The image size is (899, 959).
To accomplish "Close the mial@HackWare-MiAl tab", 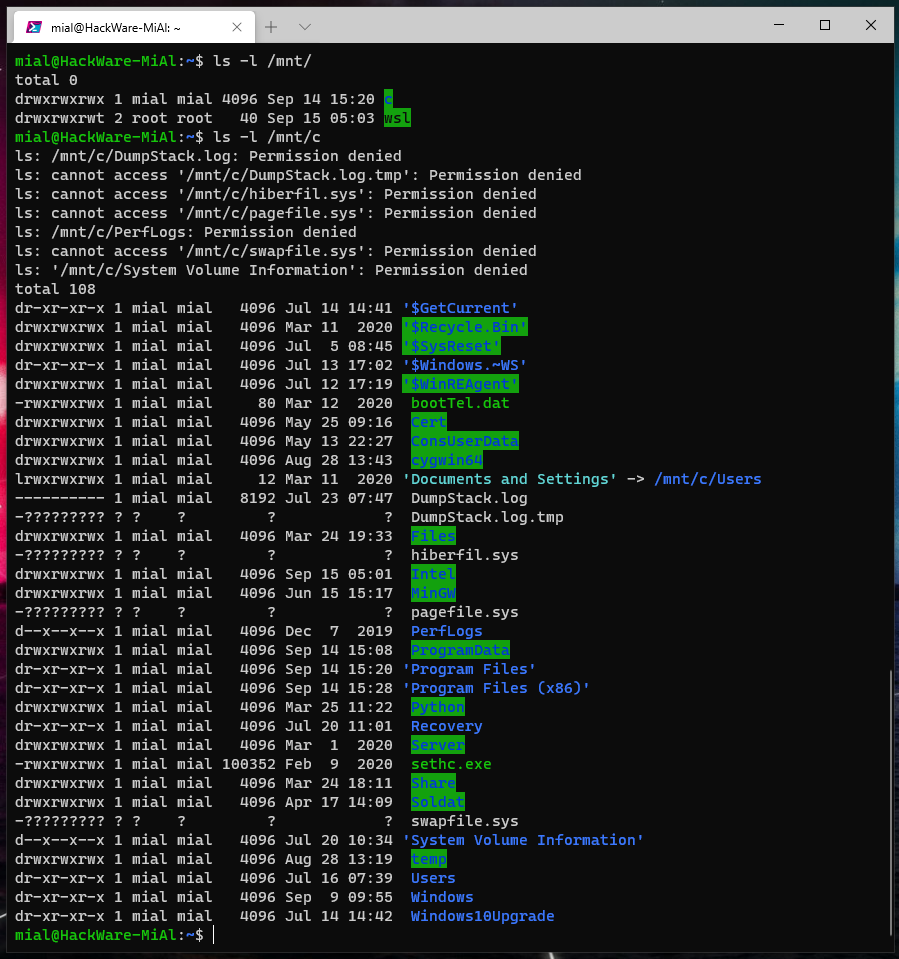I will 236,27.
